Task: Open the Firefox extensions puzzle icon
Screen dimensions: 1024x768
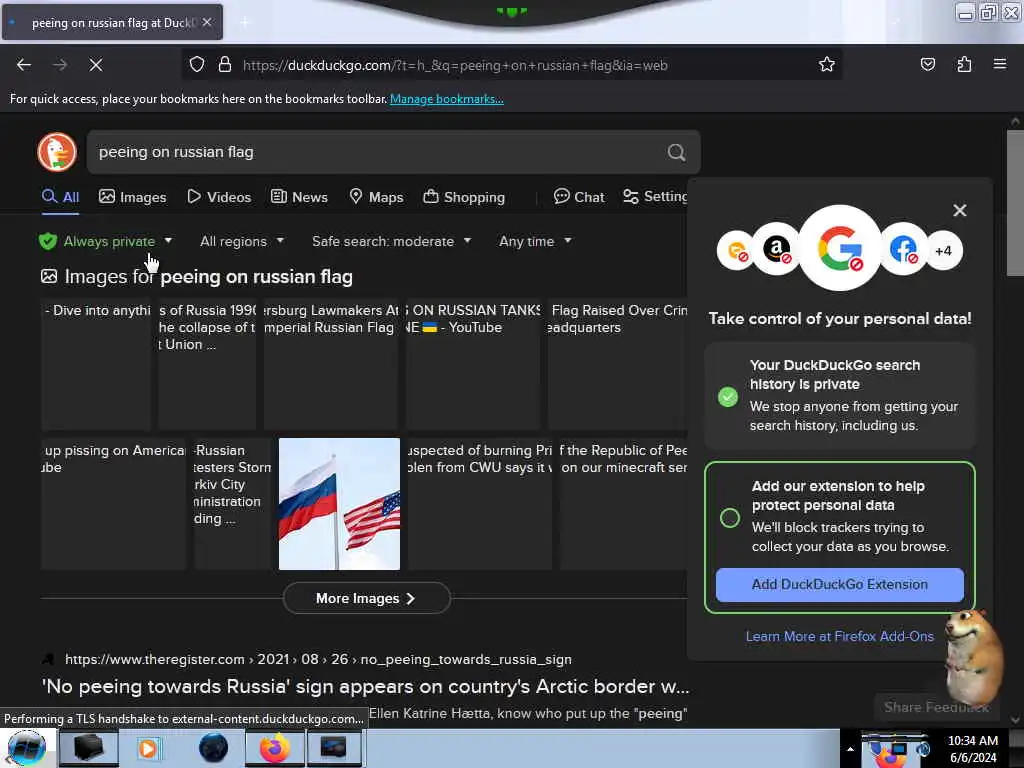Action: point(964,65)
